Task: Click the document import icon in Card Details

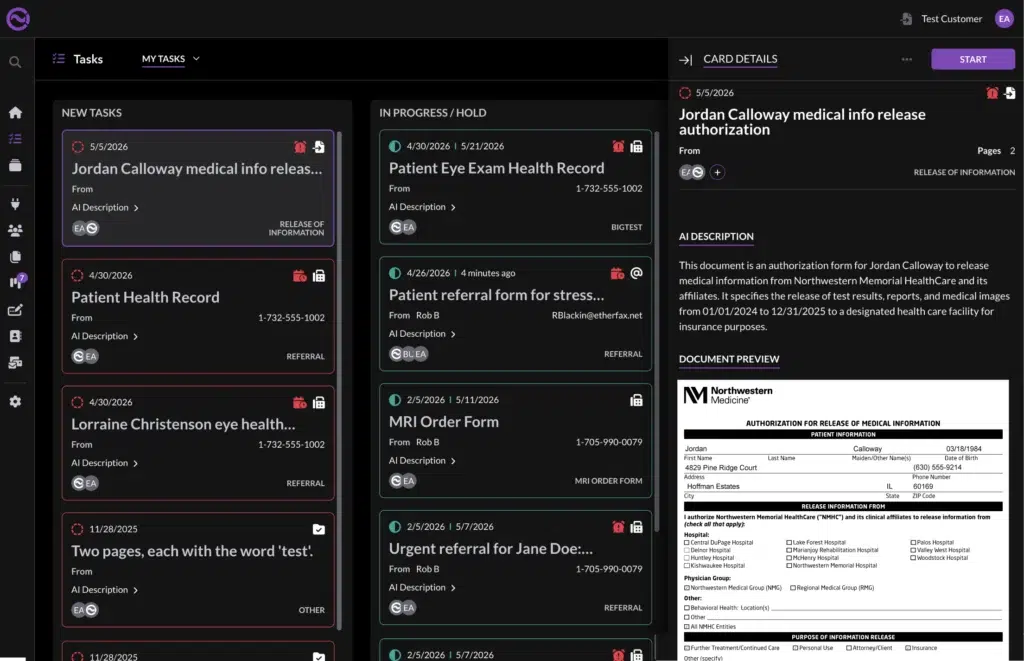Action: 1010,93
